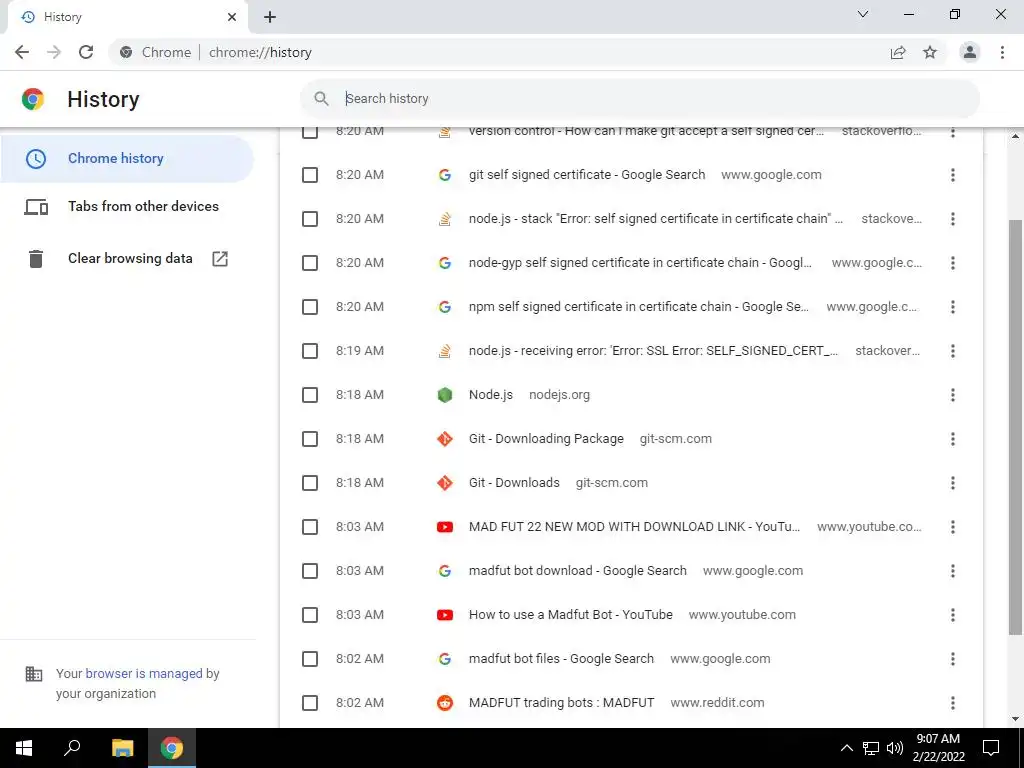Open actions menu for Git - Downloading Package row
The image size is (1024, 768).
(953, 439)
